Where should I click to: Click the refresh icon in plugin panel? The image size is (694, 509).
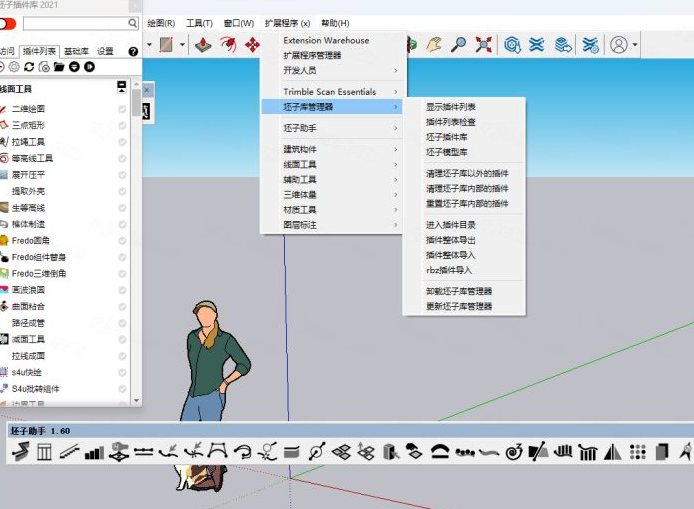click(x=29, y=67)
